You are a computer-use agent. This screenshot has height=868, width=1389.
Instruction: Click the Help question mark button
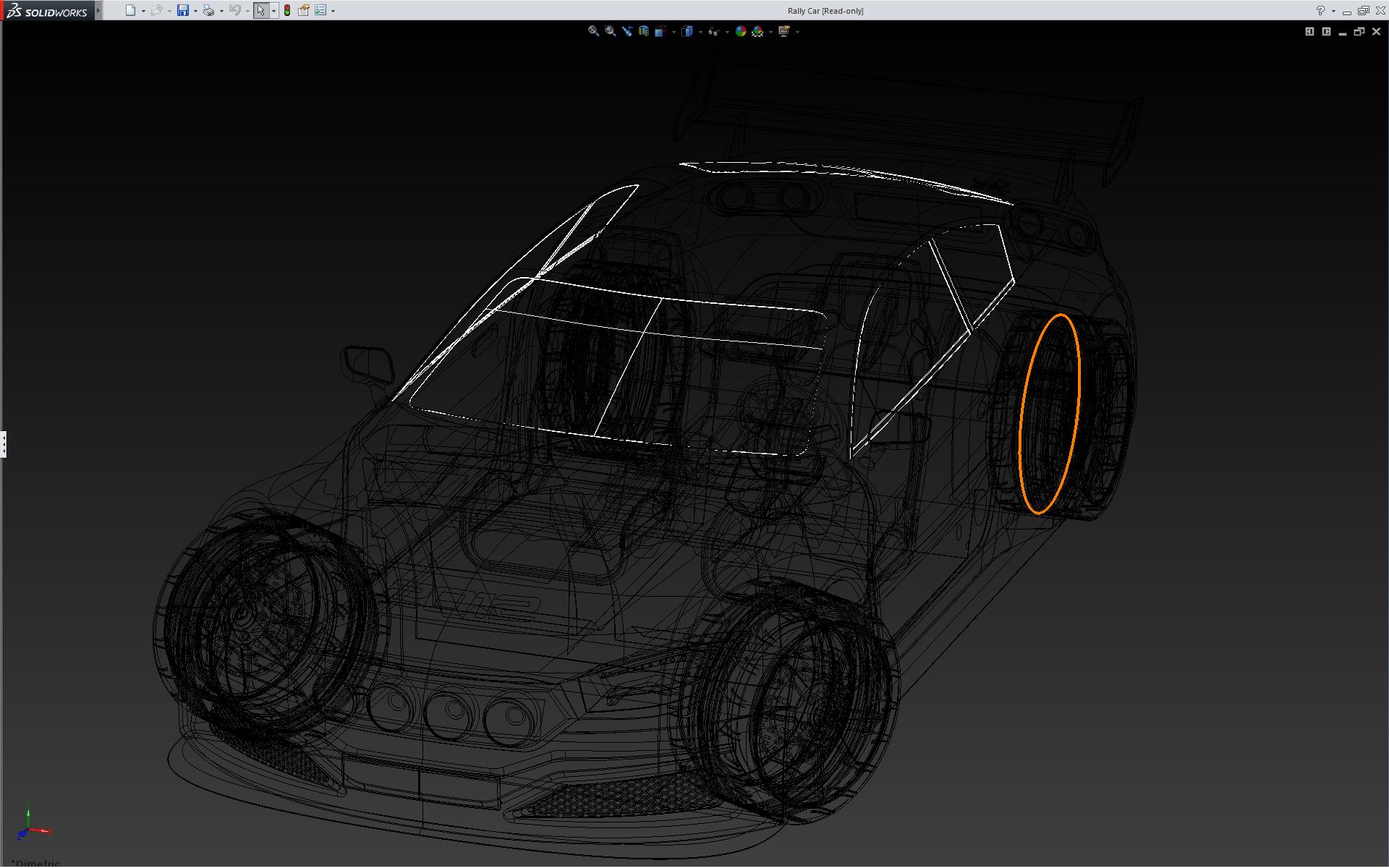pos(1320,10)
